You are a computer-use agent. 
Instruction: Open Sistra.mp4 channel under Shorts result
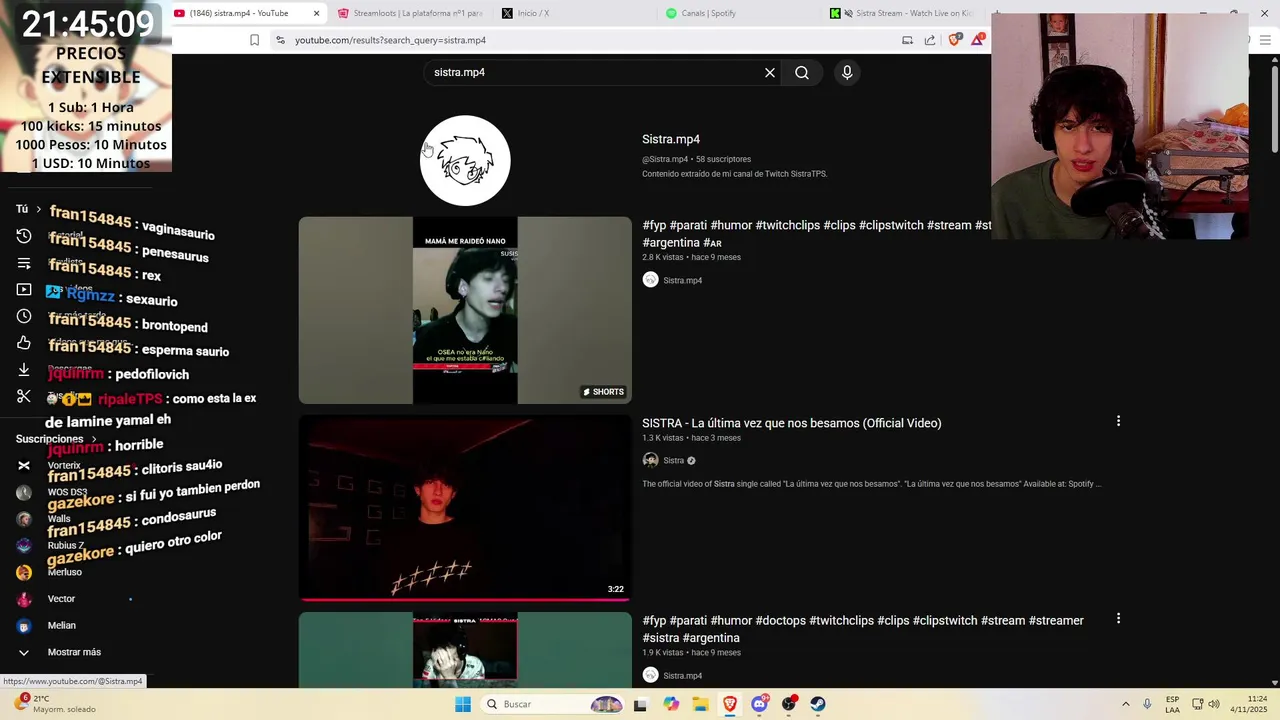pyautogui.click(x=682, y=280)
